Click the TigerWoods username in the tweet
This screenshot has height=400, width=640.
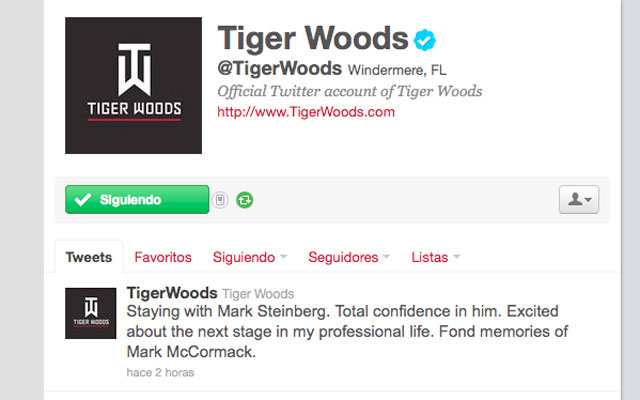coord(172,293)
